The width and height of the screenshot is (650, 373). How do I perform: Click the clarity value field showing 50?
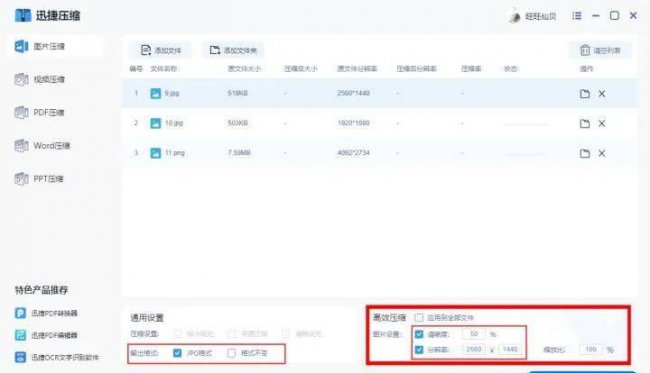tap(474, 334)
